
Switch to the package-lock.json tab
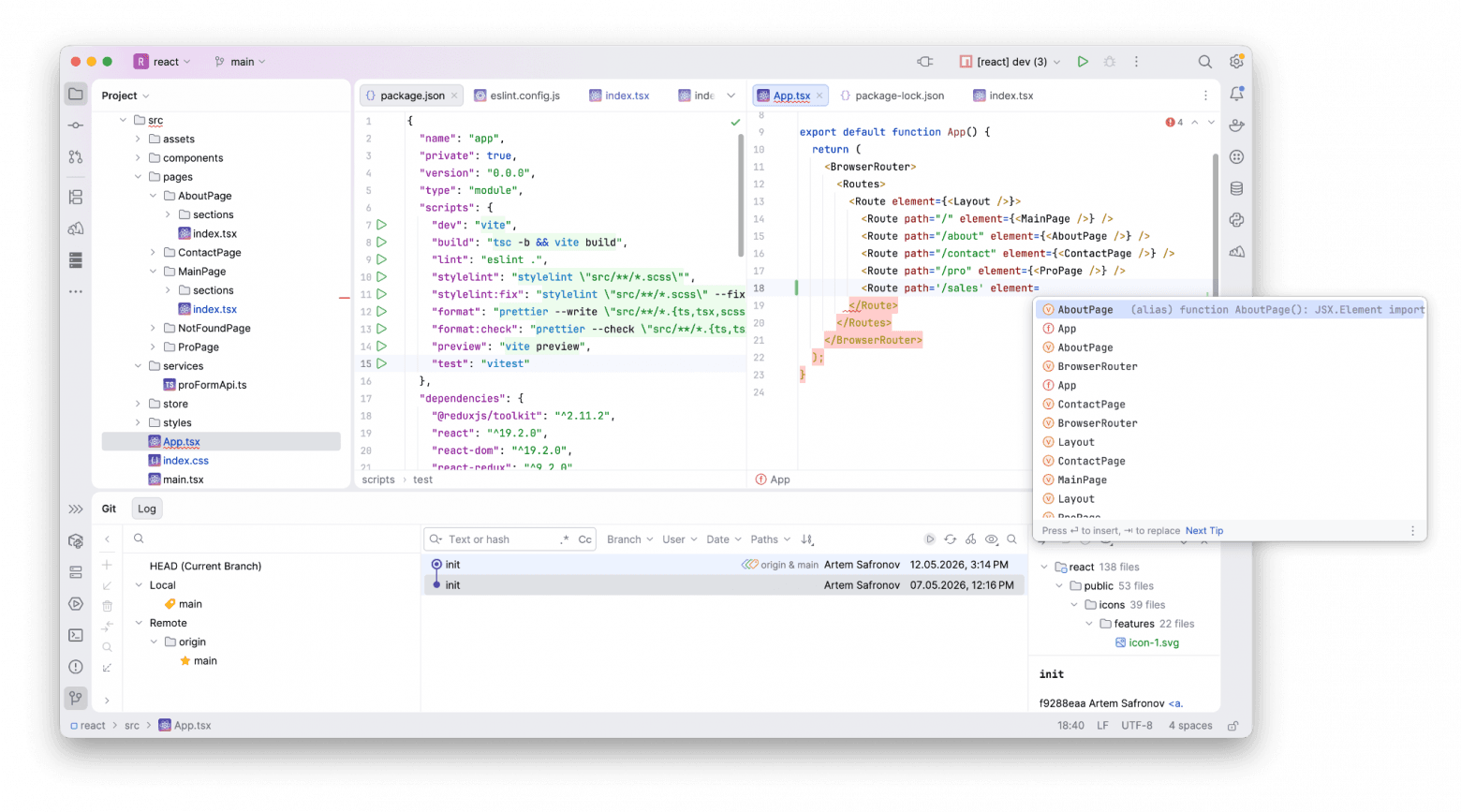(893, 96)
